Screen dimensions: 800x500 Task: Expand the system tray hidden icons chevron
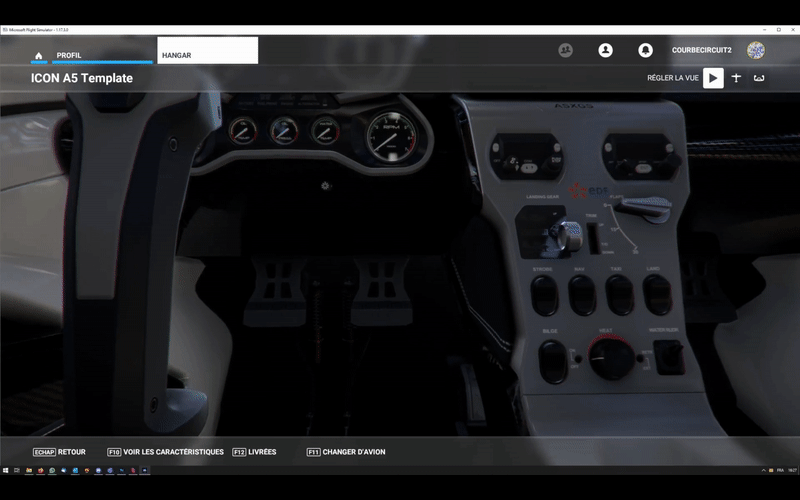click(x=763, y=470)
